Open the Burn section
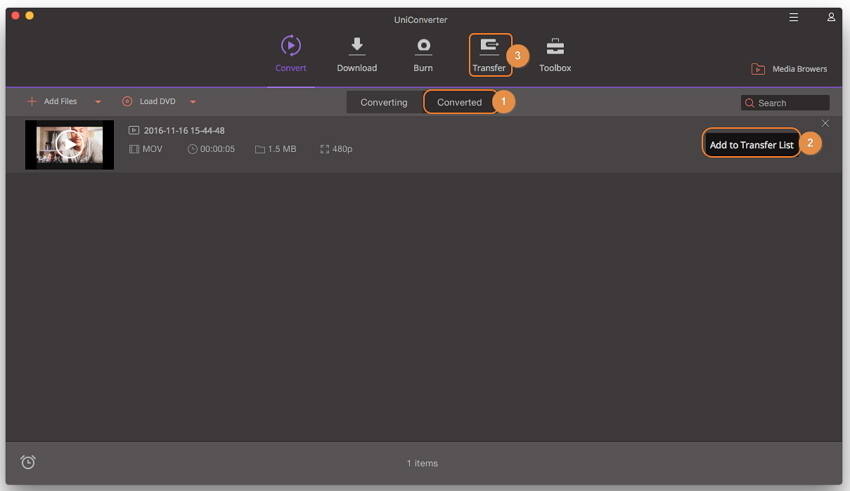 [x=423, y=54]
